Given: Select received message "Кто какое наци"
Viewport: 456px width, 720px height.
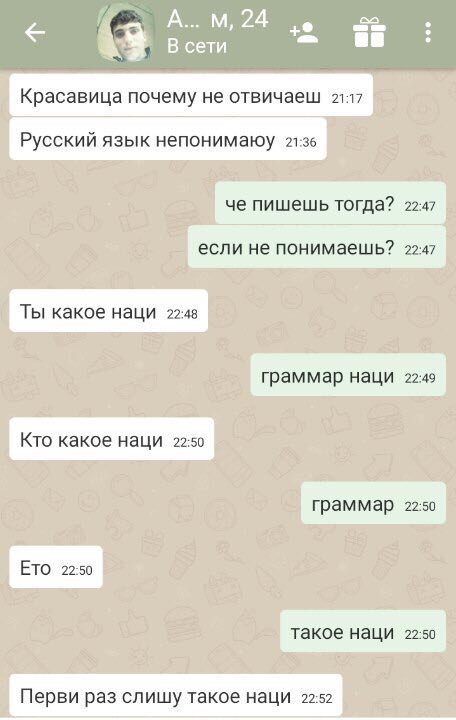Looking at the screenshot, I should pos(112,439).
